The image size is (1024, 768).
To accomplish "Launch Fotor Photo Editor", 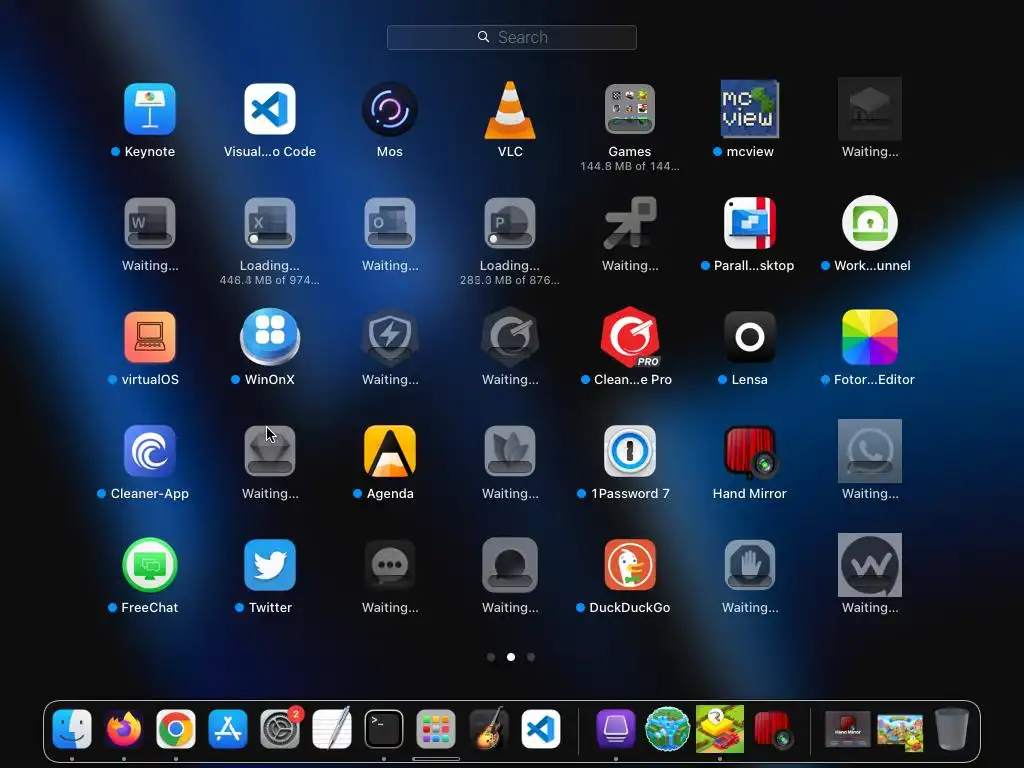I will pos(870,337).
